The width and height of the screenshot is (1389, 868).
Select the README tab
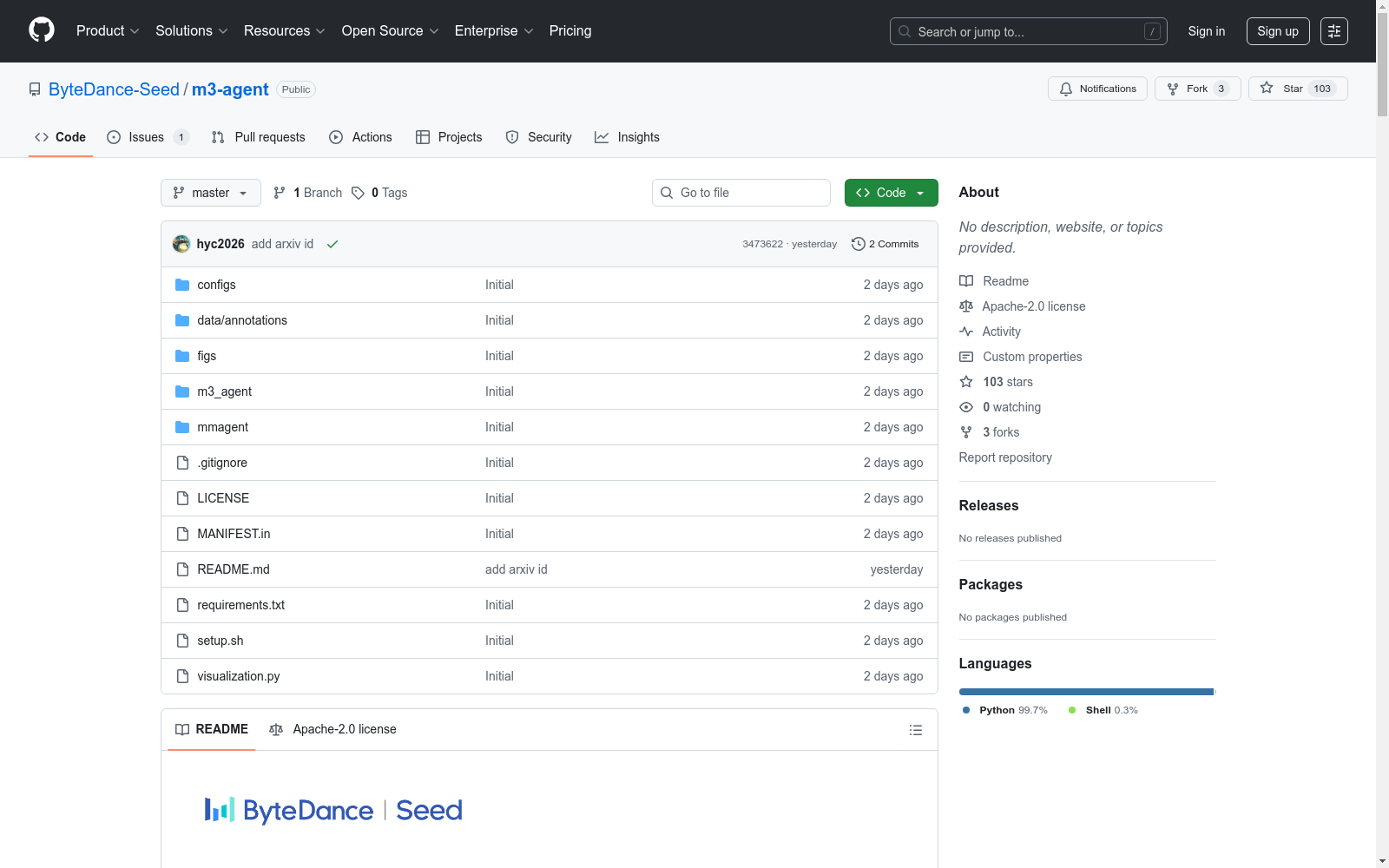point(212,729)
